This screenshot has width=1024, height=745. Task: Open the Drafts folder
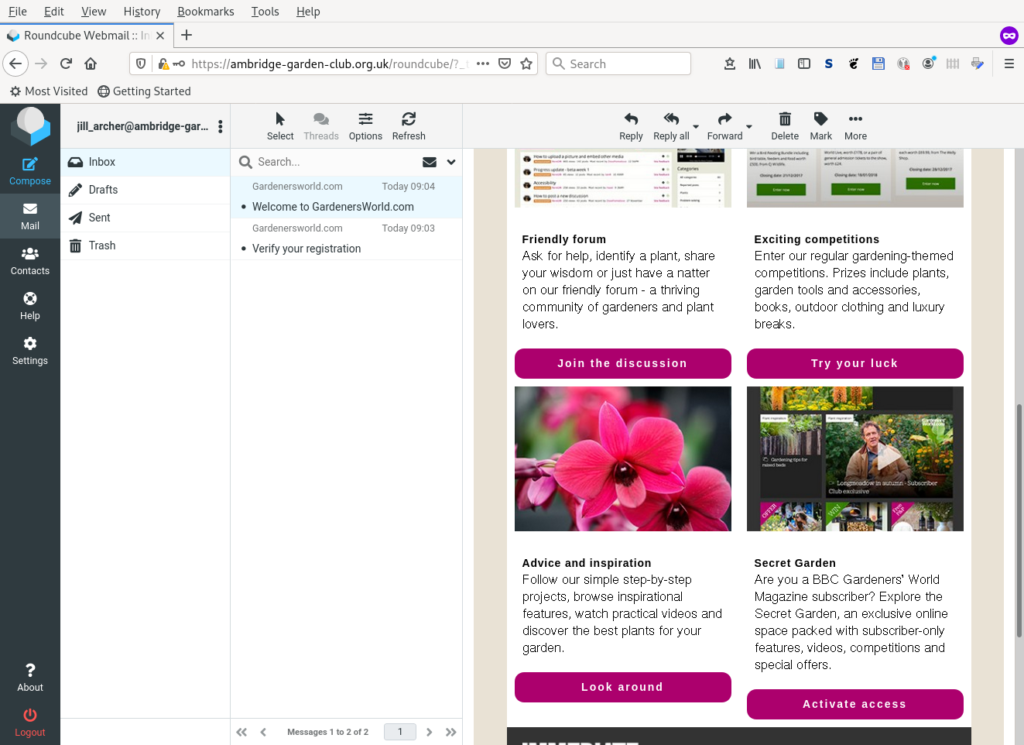pyautogui.click(x=145, y=189)
